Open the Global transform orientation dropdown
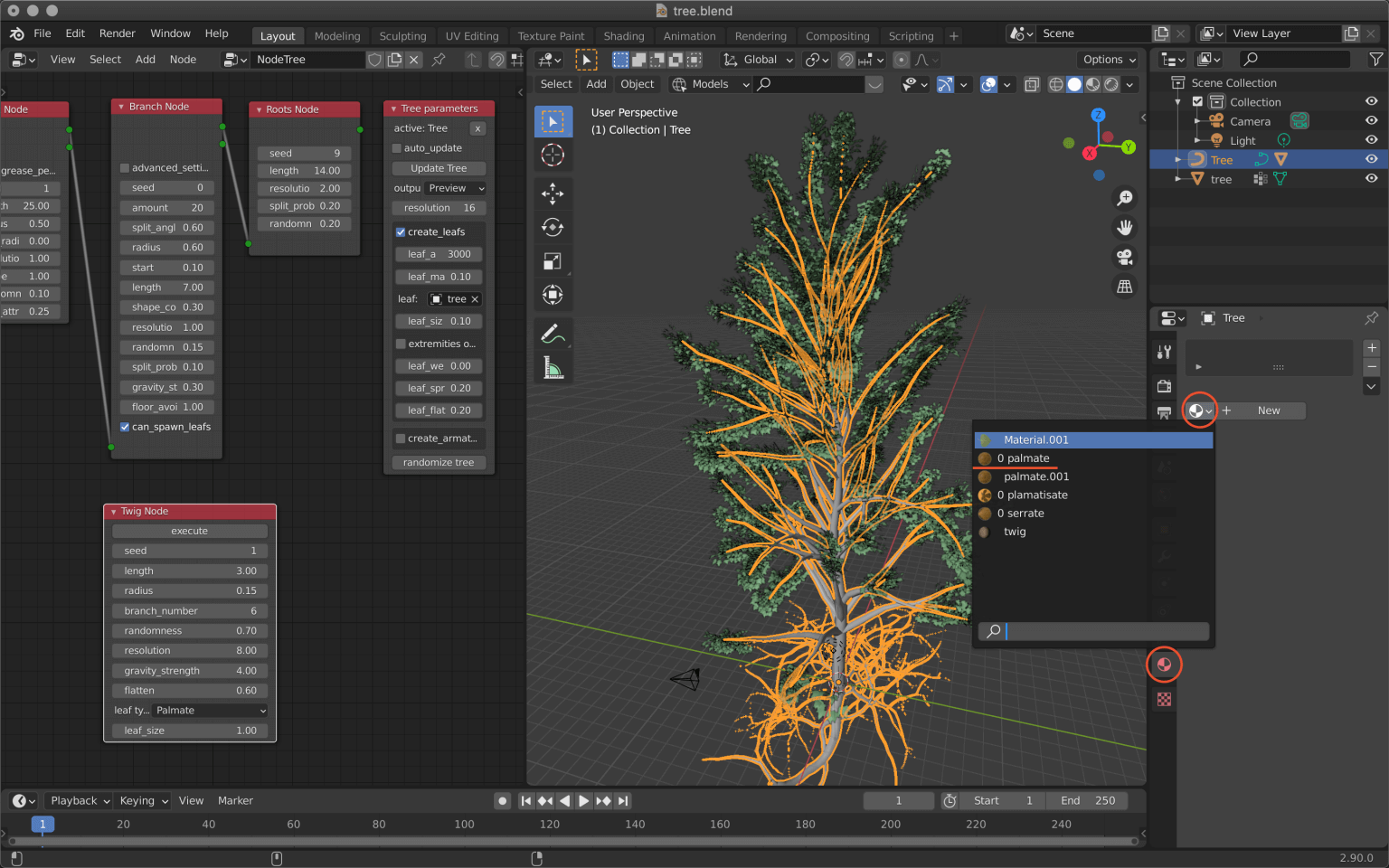Image resolution: width=1389 pixels, height=868 pixels. click(758, 59)
